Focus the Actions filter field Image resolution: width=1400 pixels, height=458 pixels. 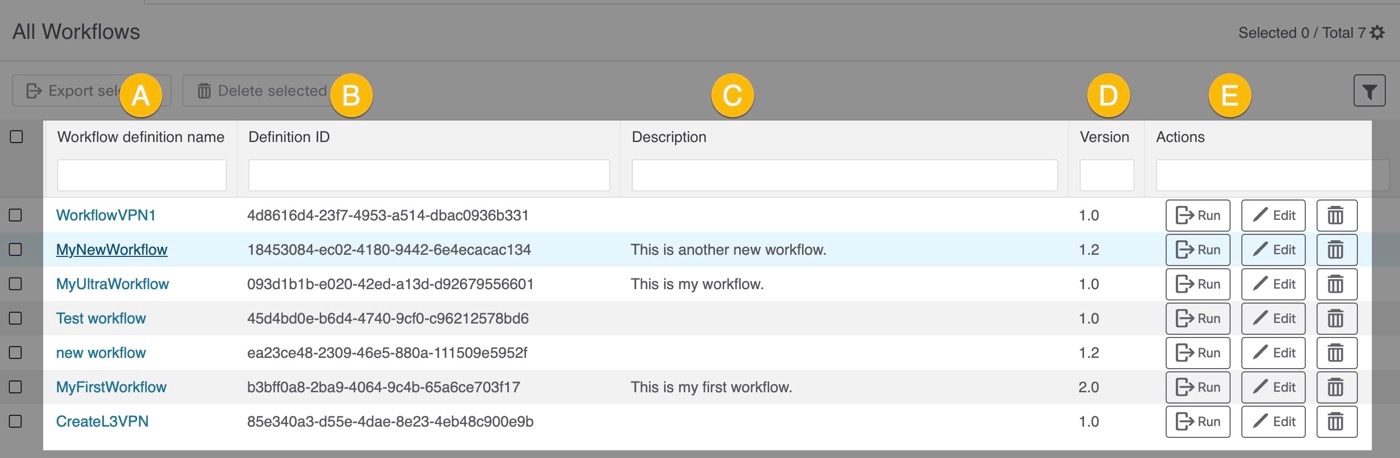[x=1272, y=175]
